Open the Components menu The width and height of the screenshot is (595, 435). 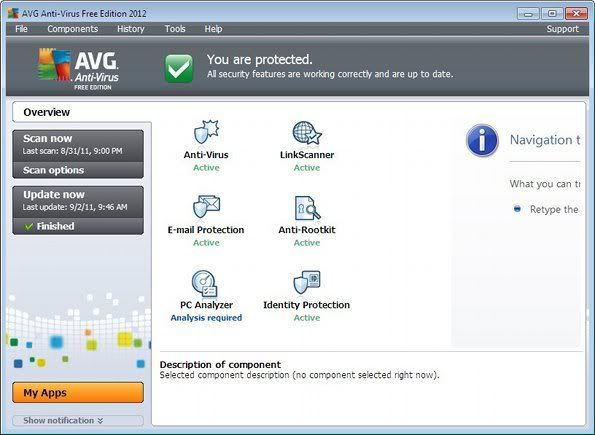(x=72, y=29)
